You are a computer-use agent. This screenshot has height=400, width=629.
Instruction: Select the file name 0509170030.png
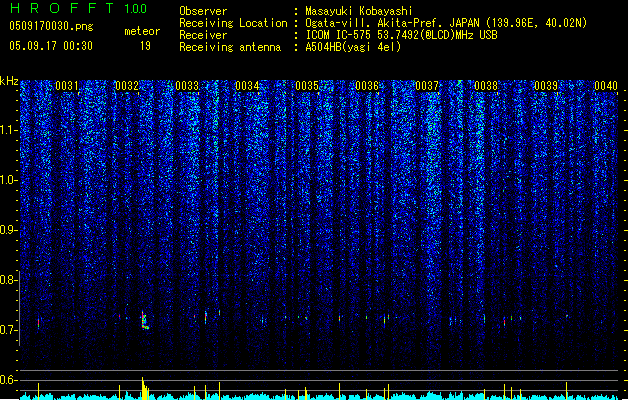[51, 26]
